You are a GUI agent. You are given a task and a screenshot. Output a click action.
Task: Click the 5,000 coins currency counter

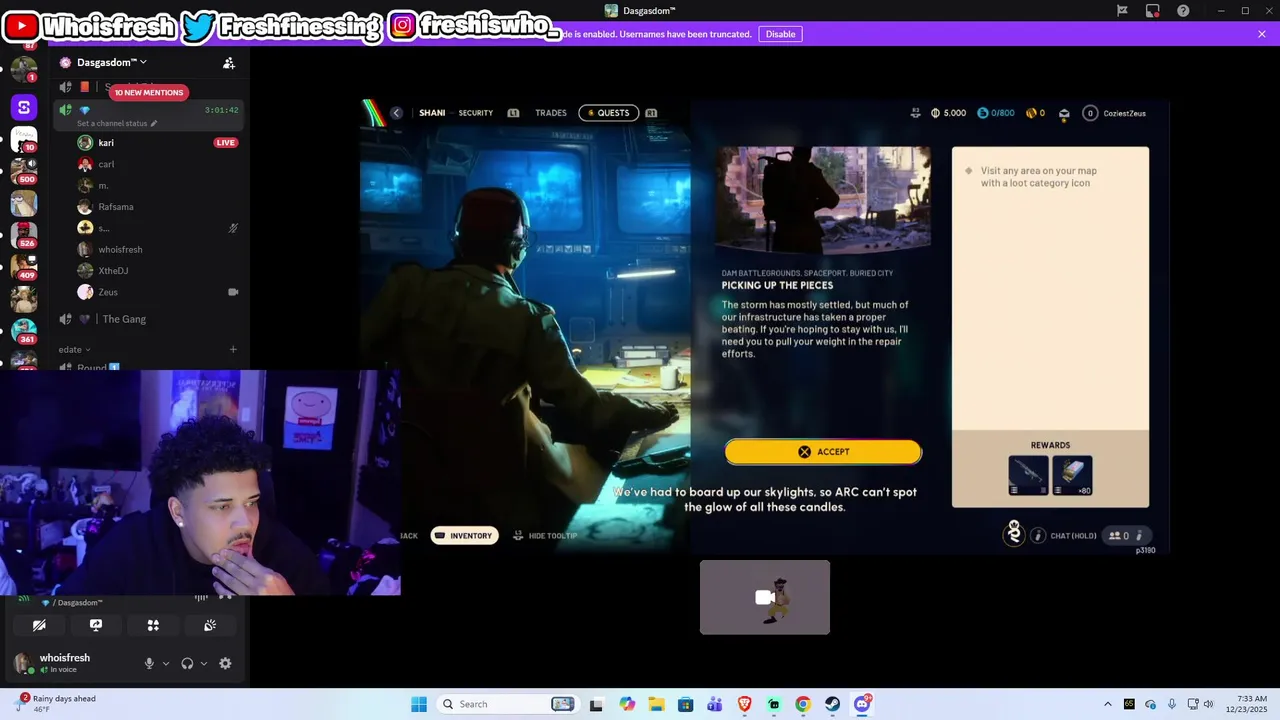pos(948,113)
